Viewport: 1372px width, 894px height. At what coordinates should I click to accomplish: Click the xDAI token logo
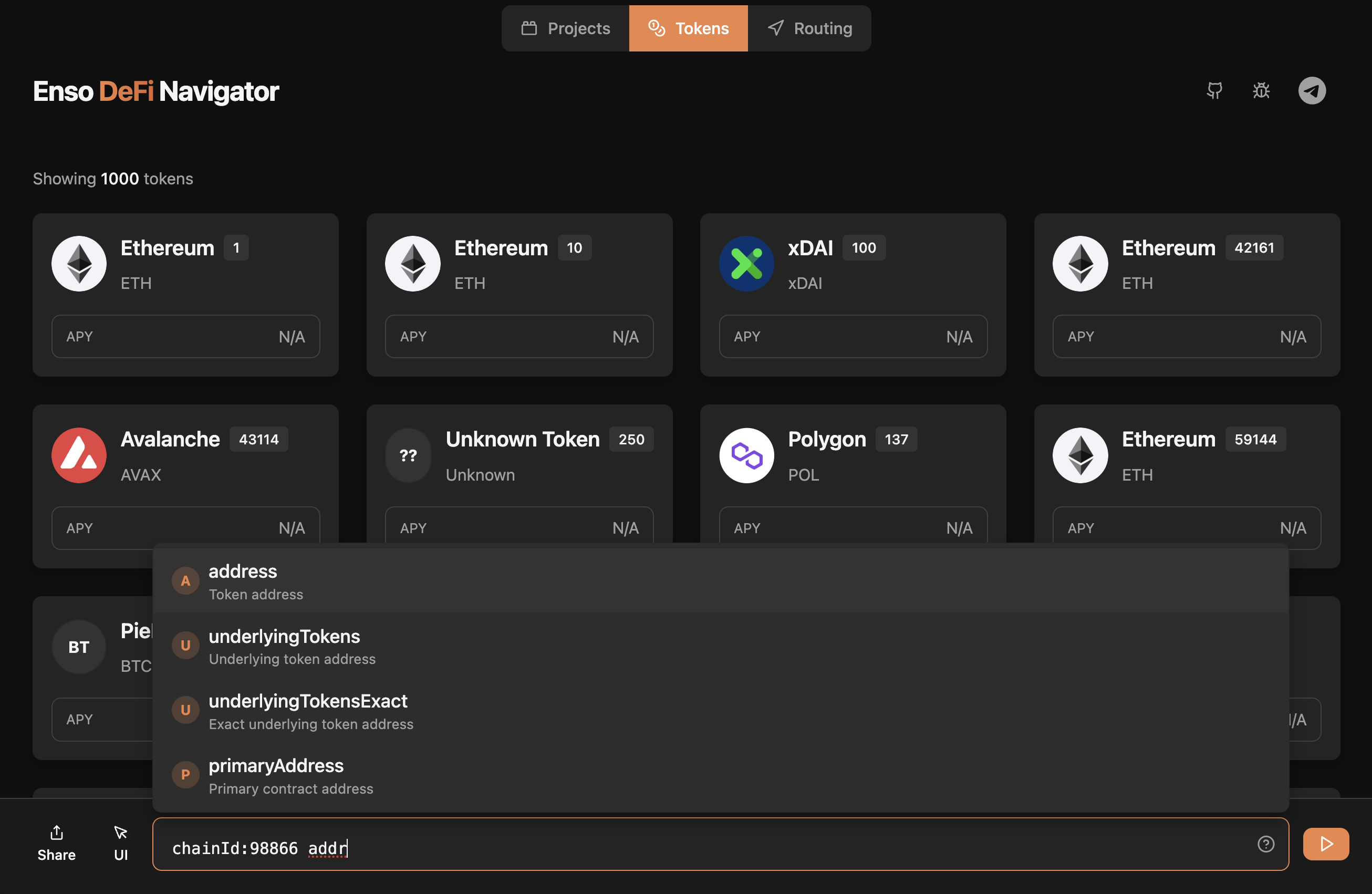746,263
